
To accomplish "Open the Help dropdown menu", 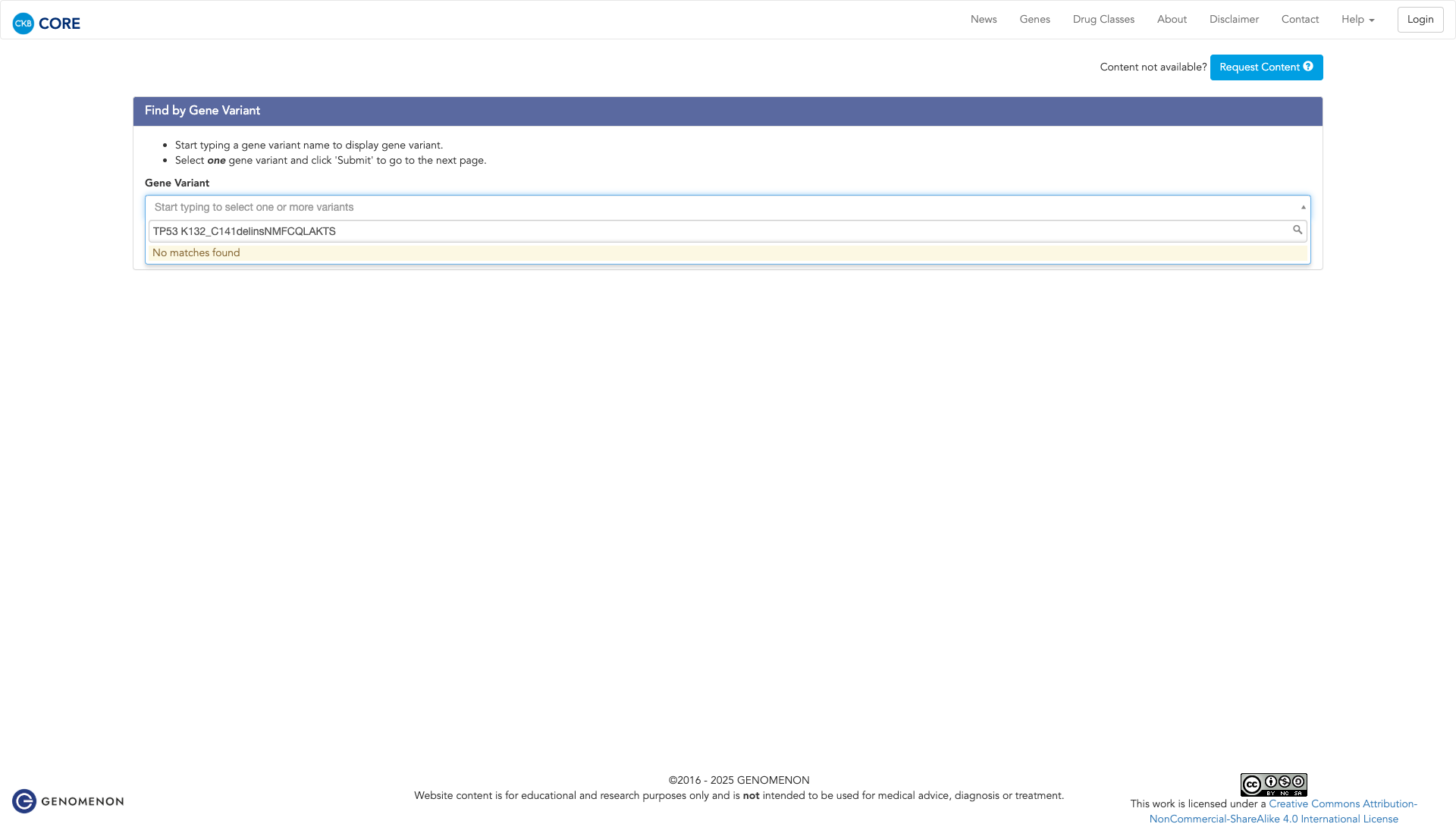I will click(1357, 20).
